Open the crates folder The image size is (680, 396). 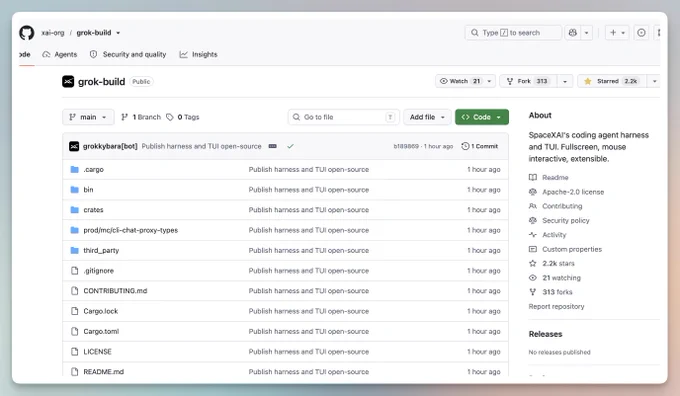pyautogui.click(x=93, y=210)
